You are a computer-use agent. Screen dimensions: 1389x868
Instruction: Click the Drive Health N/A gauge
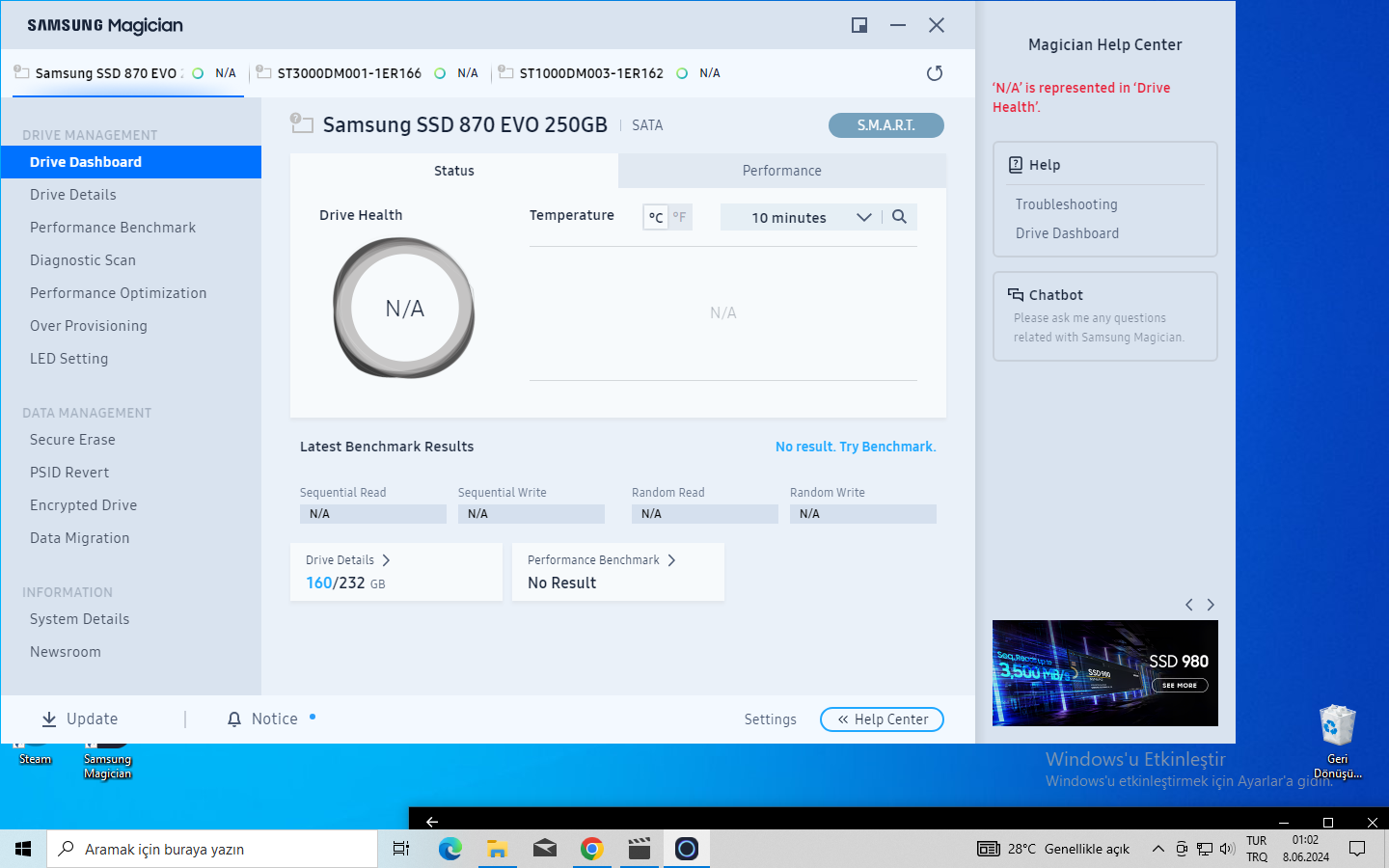pyautogui.click(x=404, y=309)
